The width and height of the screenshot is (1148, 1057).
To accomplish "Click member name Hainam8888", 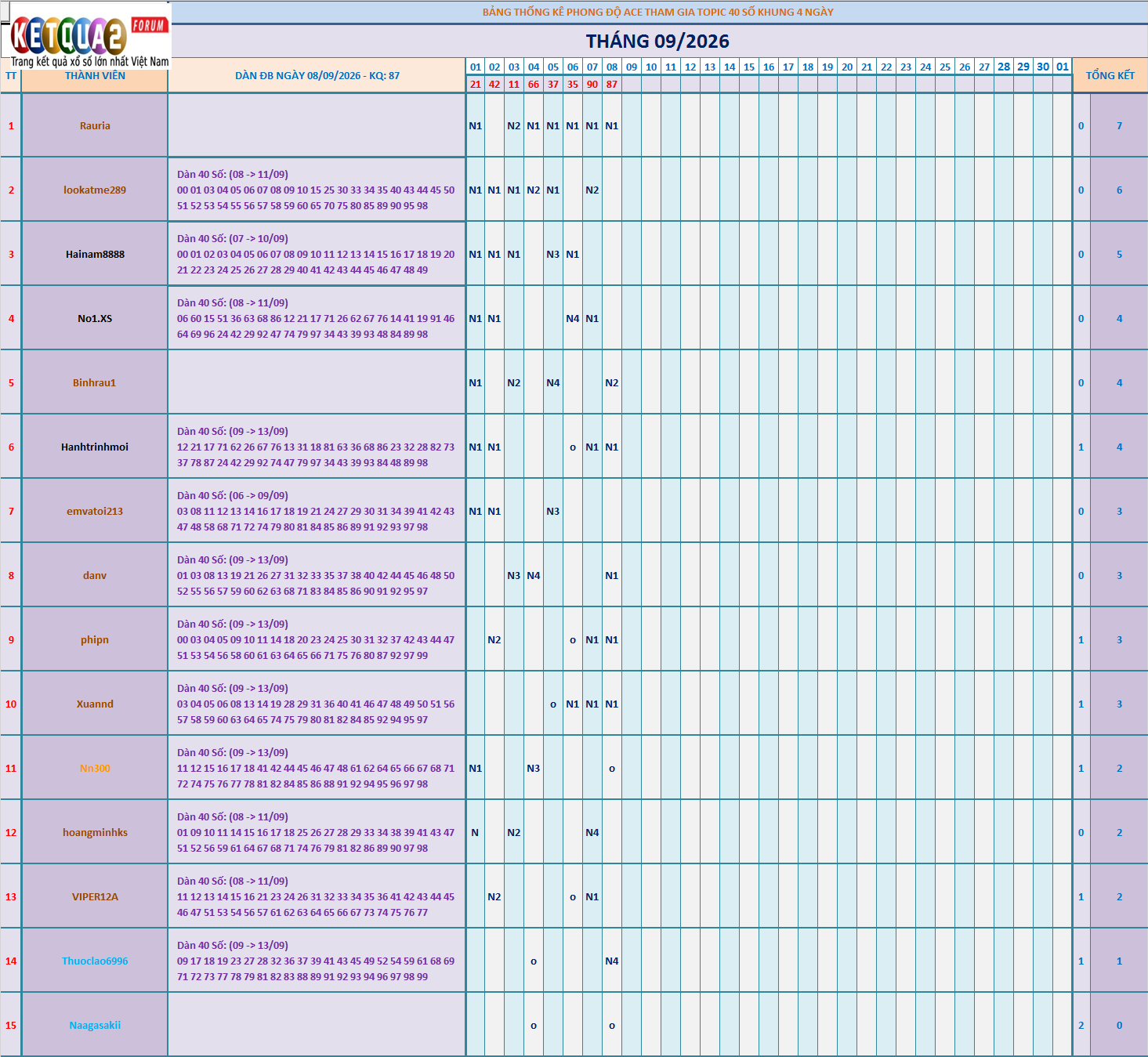I will pos(95,254).
